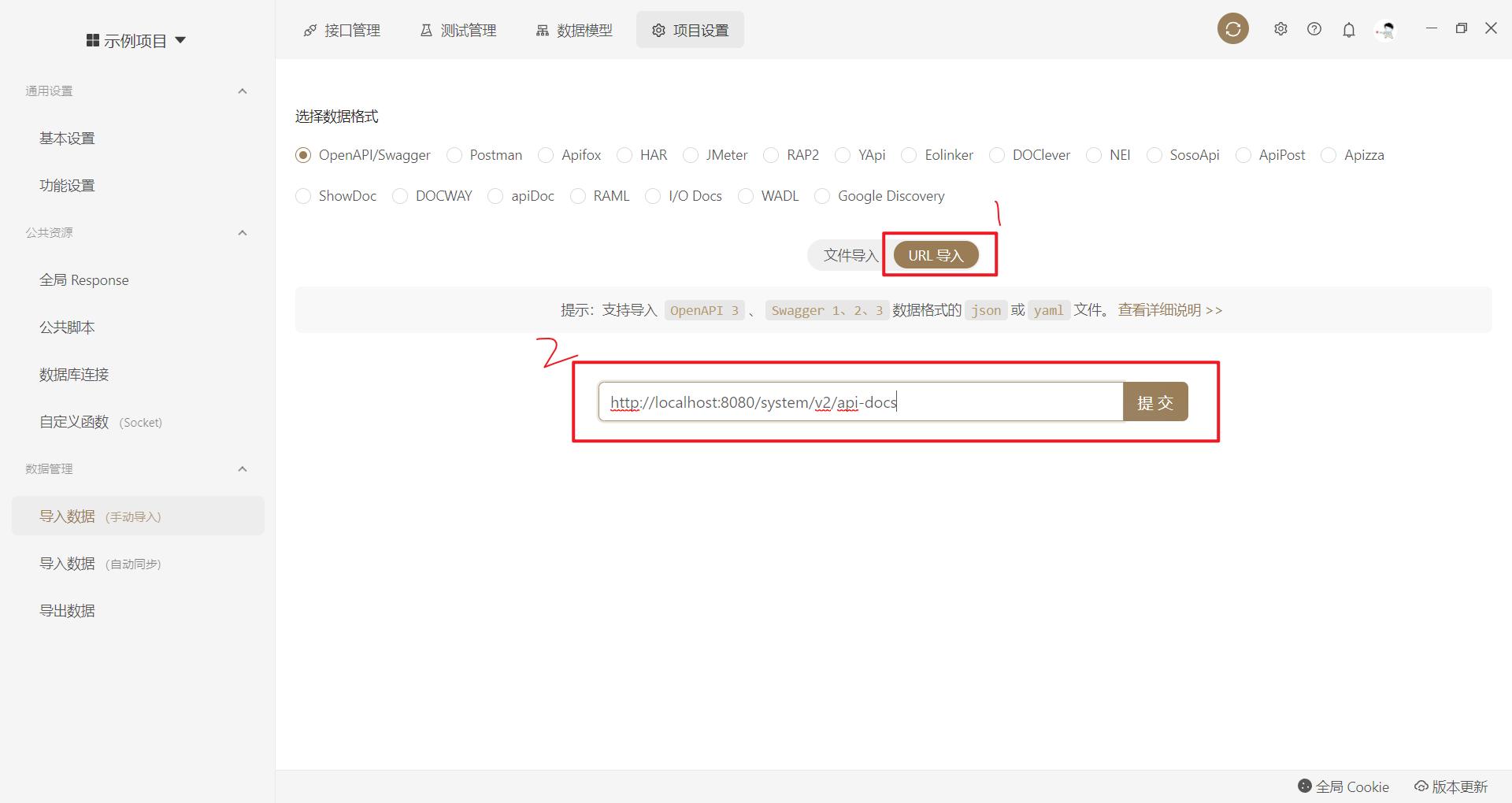Open 数据库连接 in sidebar
Image resolution: width=1512 pixels, height=803 pixels.
click(138, 375)
